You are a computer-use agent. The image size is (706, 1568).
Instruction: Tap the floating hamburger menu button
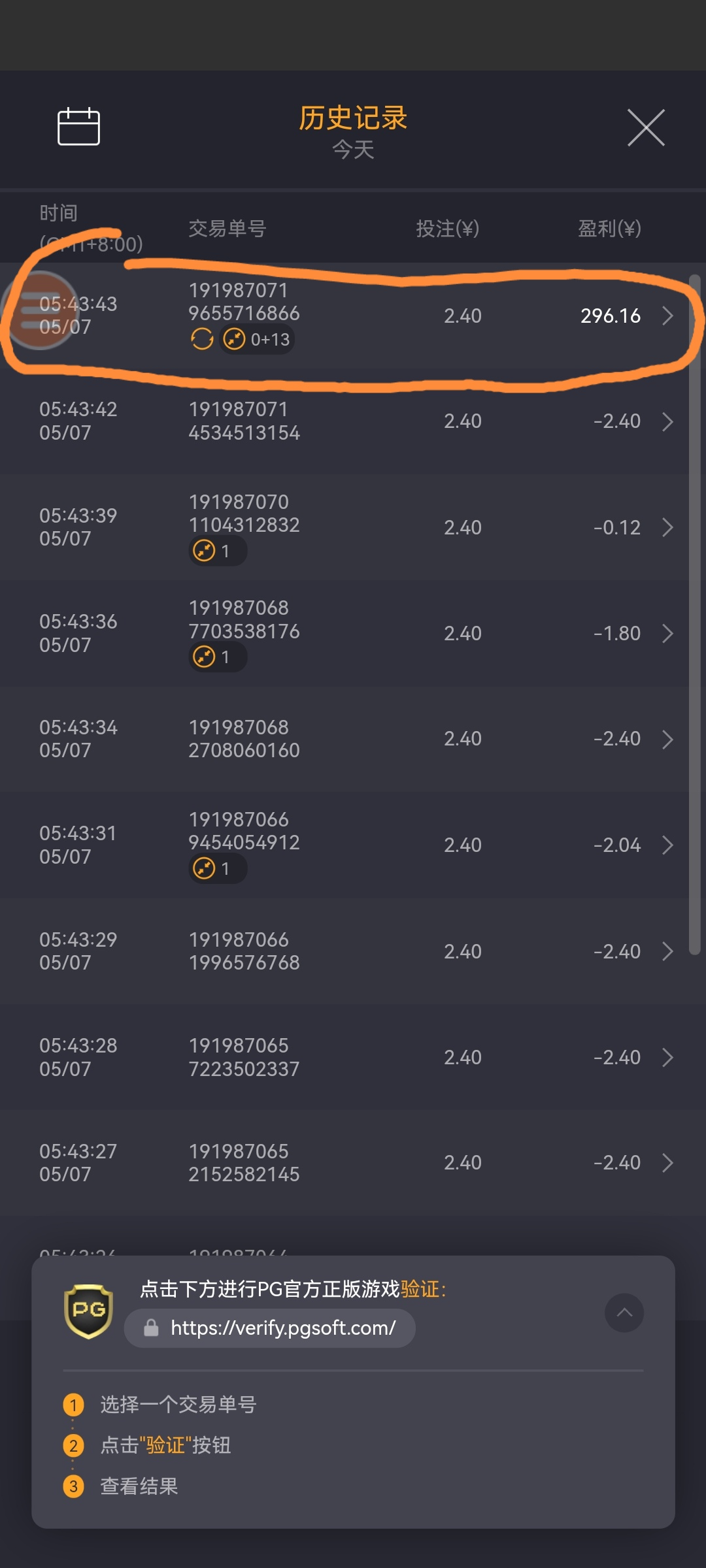tap(39, 310)
